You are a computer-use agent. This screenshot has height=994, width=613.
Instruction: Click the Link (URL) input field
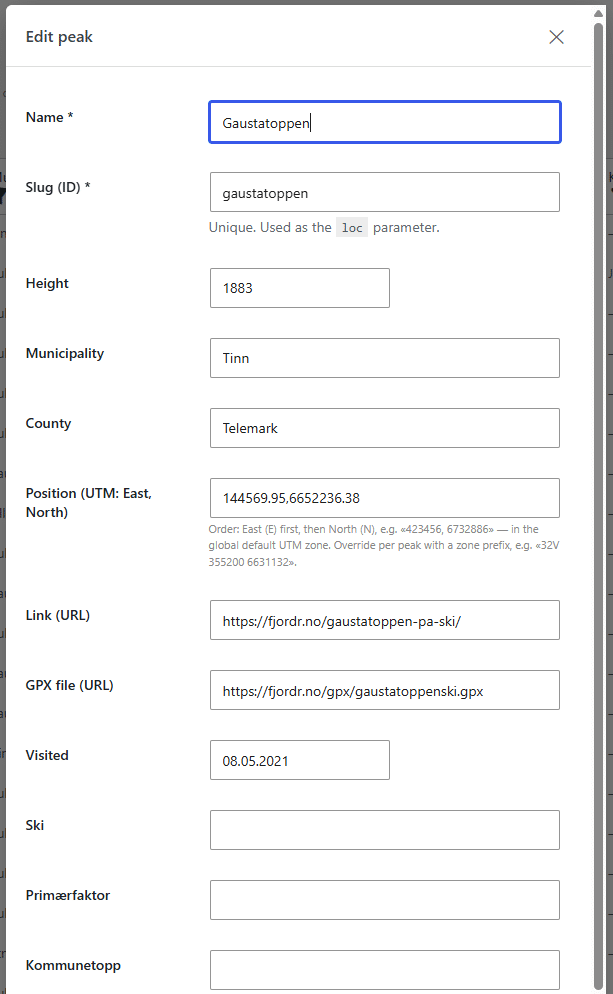coord(385,620)
